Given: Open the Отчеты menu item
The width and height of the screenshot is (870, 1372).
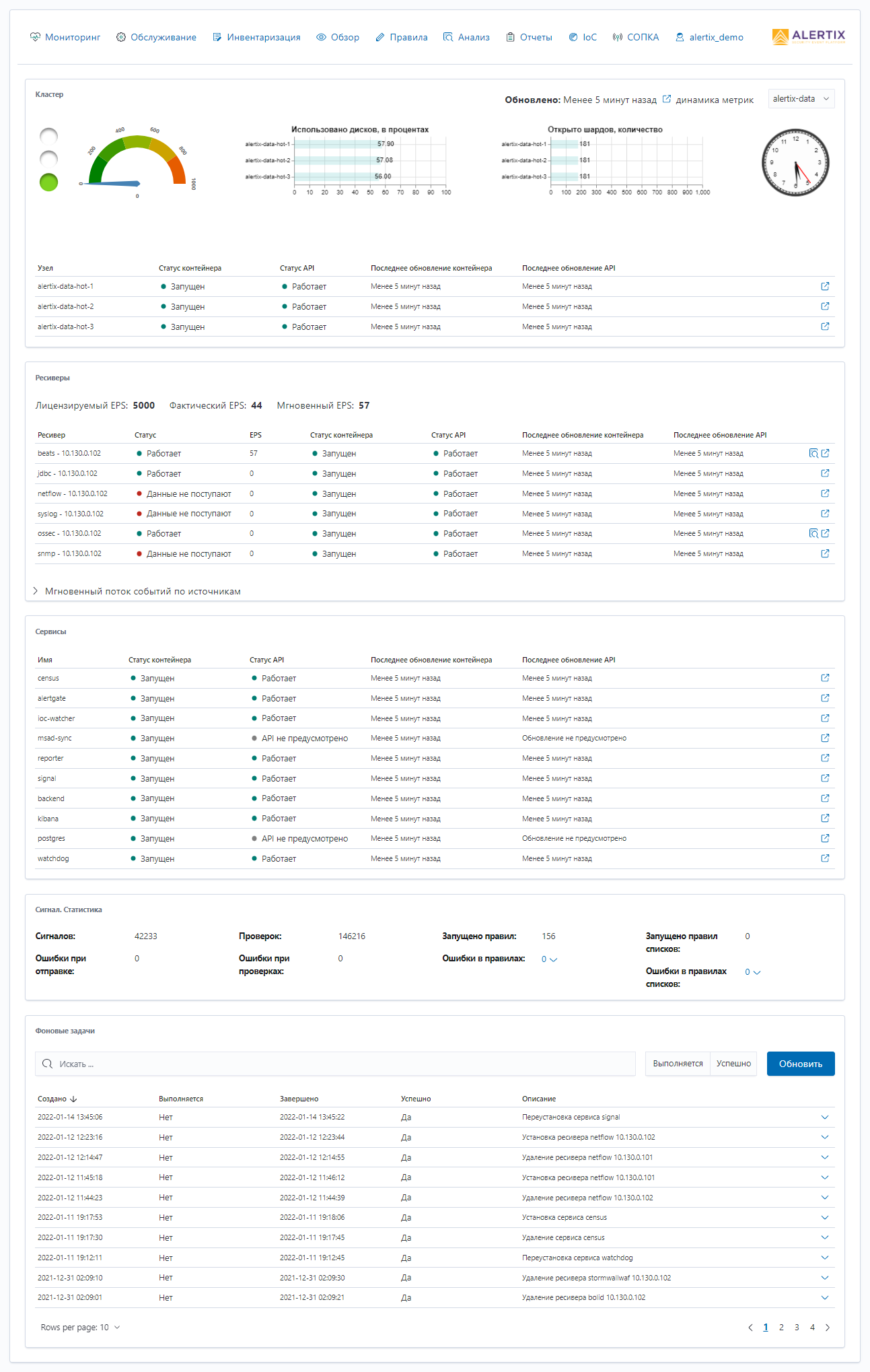Looking at the screenshot, I should [529, 37].
